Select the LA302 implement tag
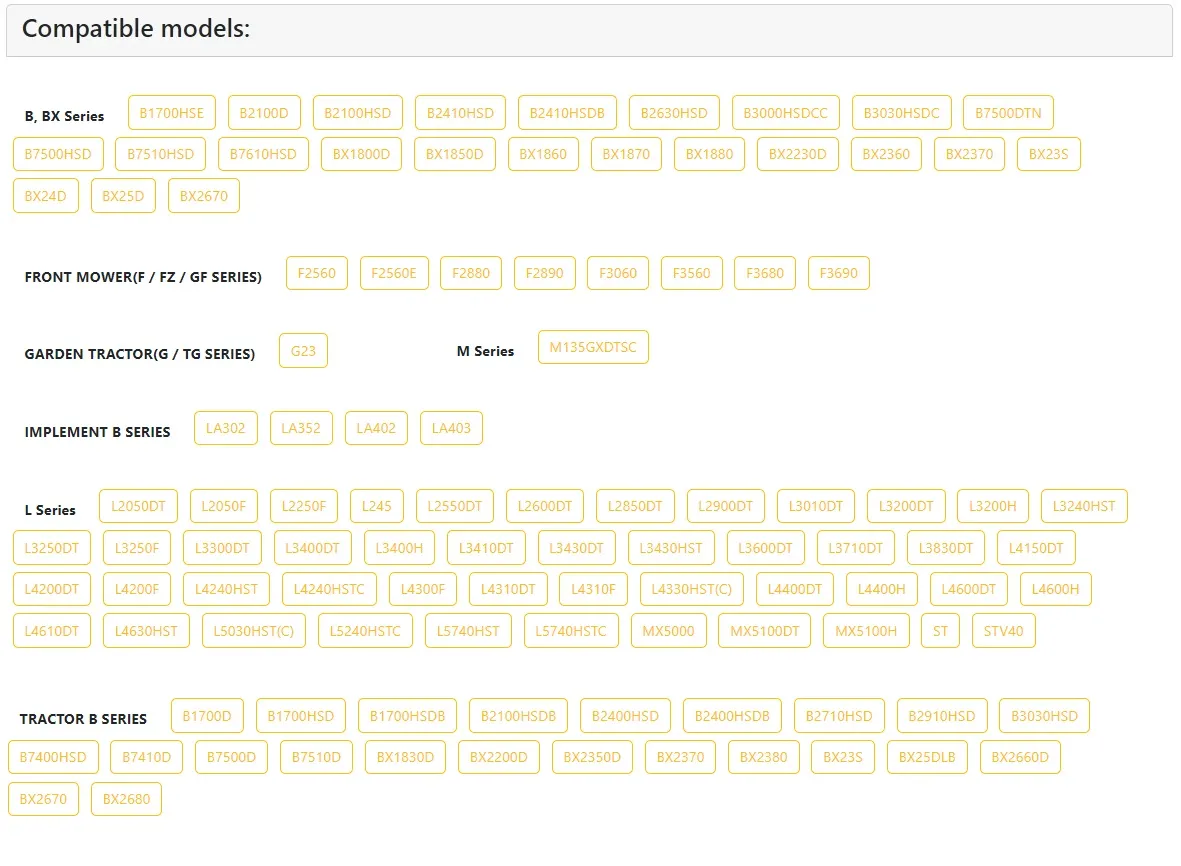This screenshot has width=1181, height=866. click(x=226, y=428)
